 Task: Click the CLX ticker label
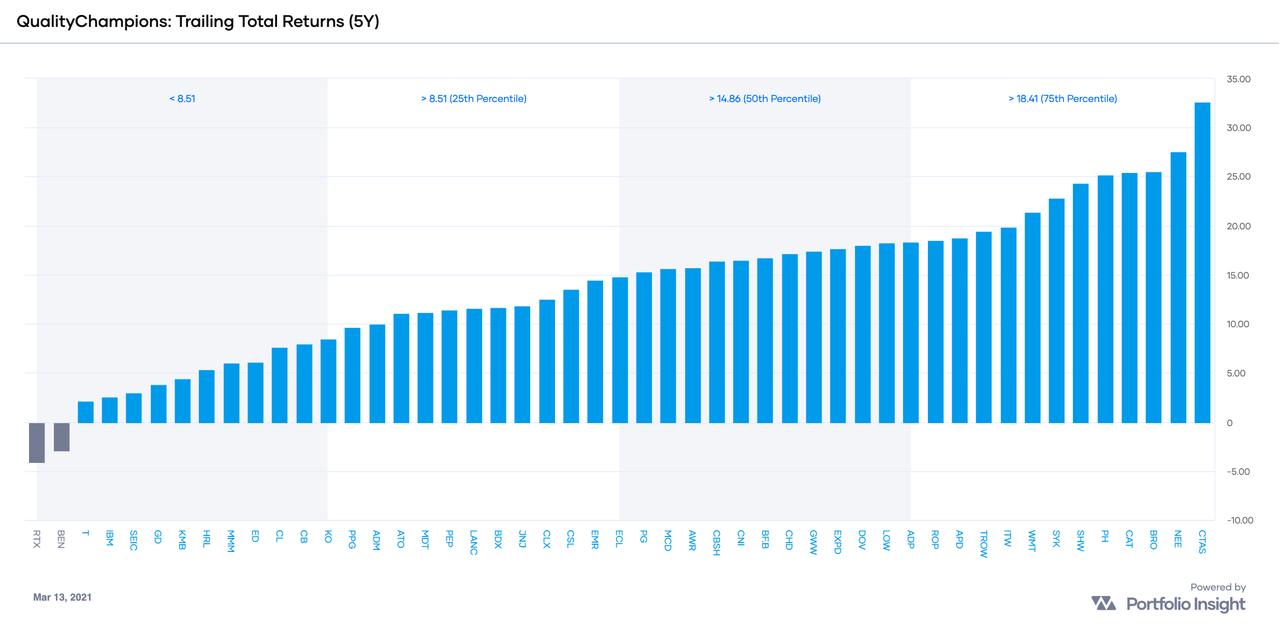pyautogui.click(x=547, y=539)
